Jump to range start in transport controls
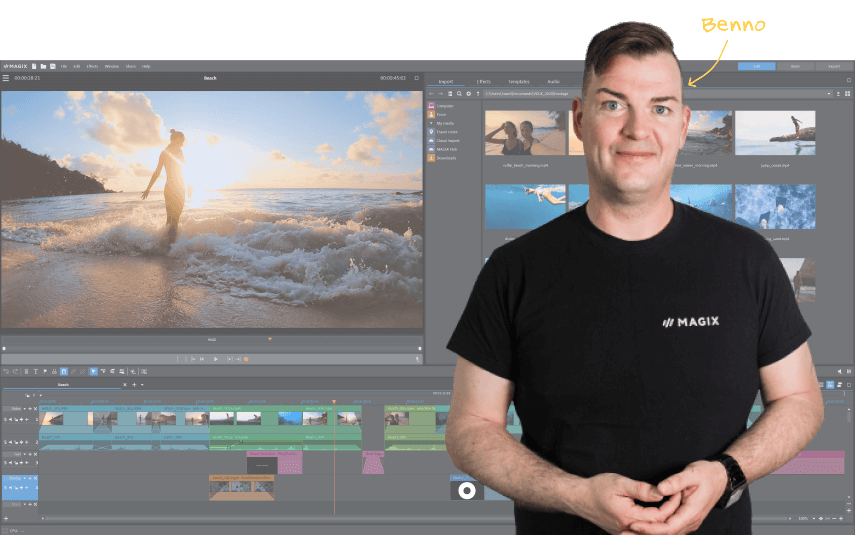The image size is (856, 536). [193, 359]
